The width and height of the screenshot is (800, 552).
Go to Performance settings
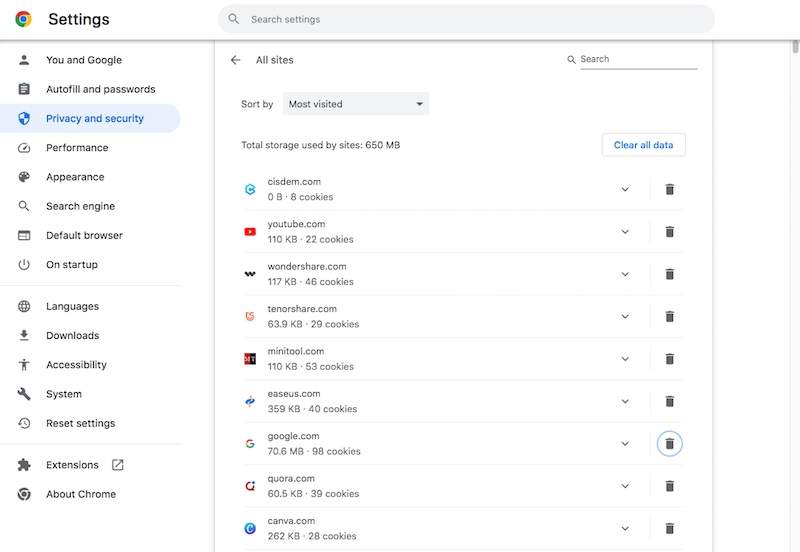pos(90,147)
